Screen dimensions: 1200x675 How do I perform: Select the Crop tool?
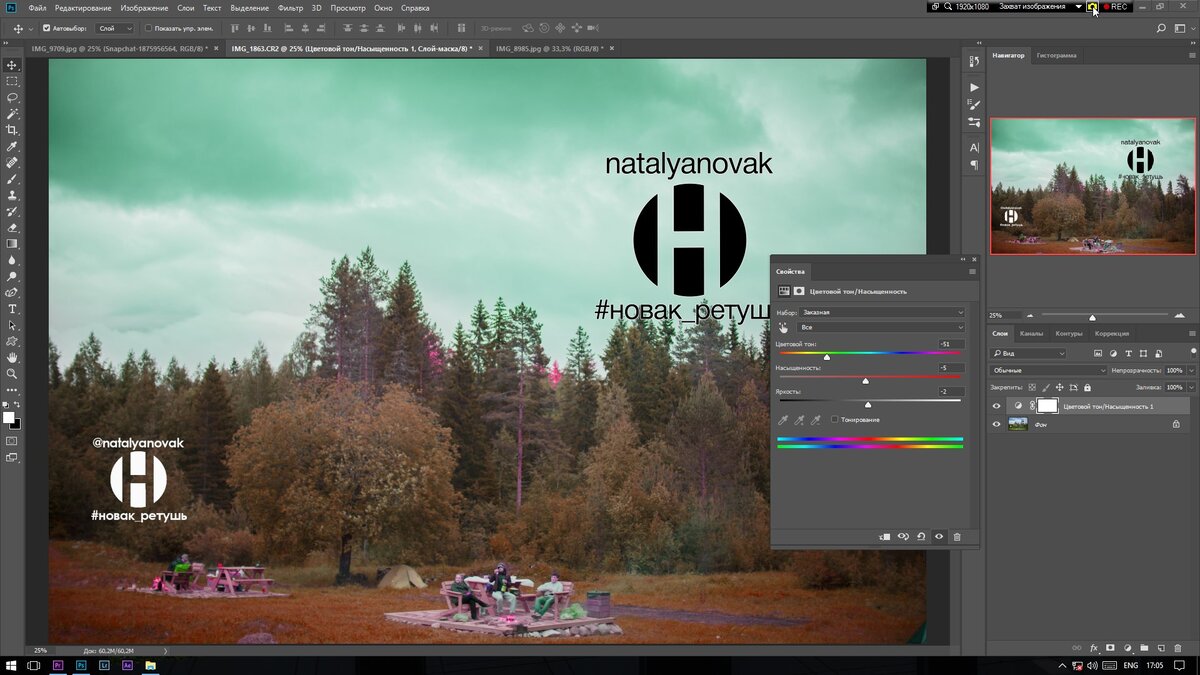click(x=12, y=130)
